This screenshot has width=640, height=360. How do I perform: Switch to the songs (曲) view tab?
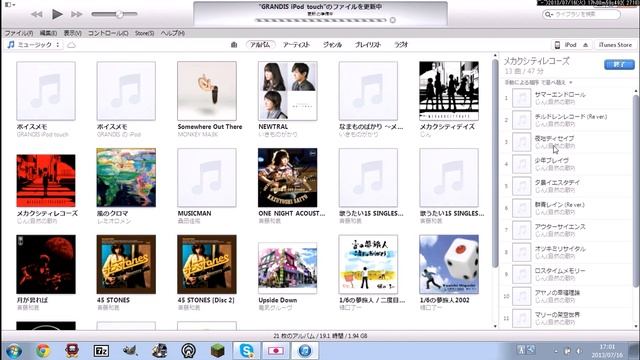[x=234, y=44]
